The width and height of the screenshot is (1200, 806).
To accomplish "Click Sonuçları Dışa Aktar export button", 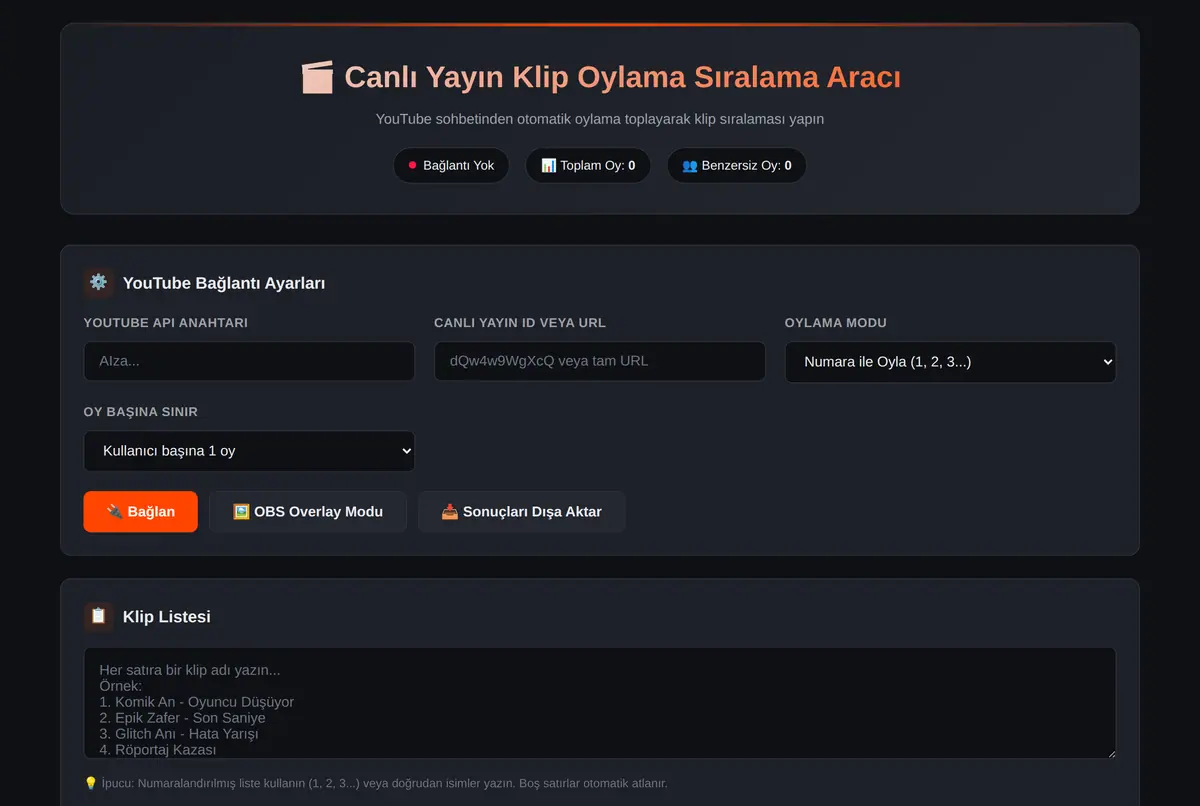I will (522, 511).
